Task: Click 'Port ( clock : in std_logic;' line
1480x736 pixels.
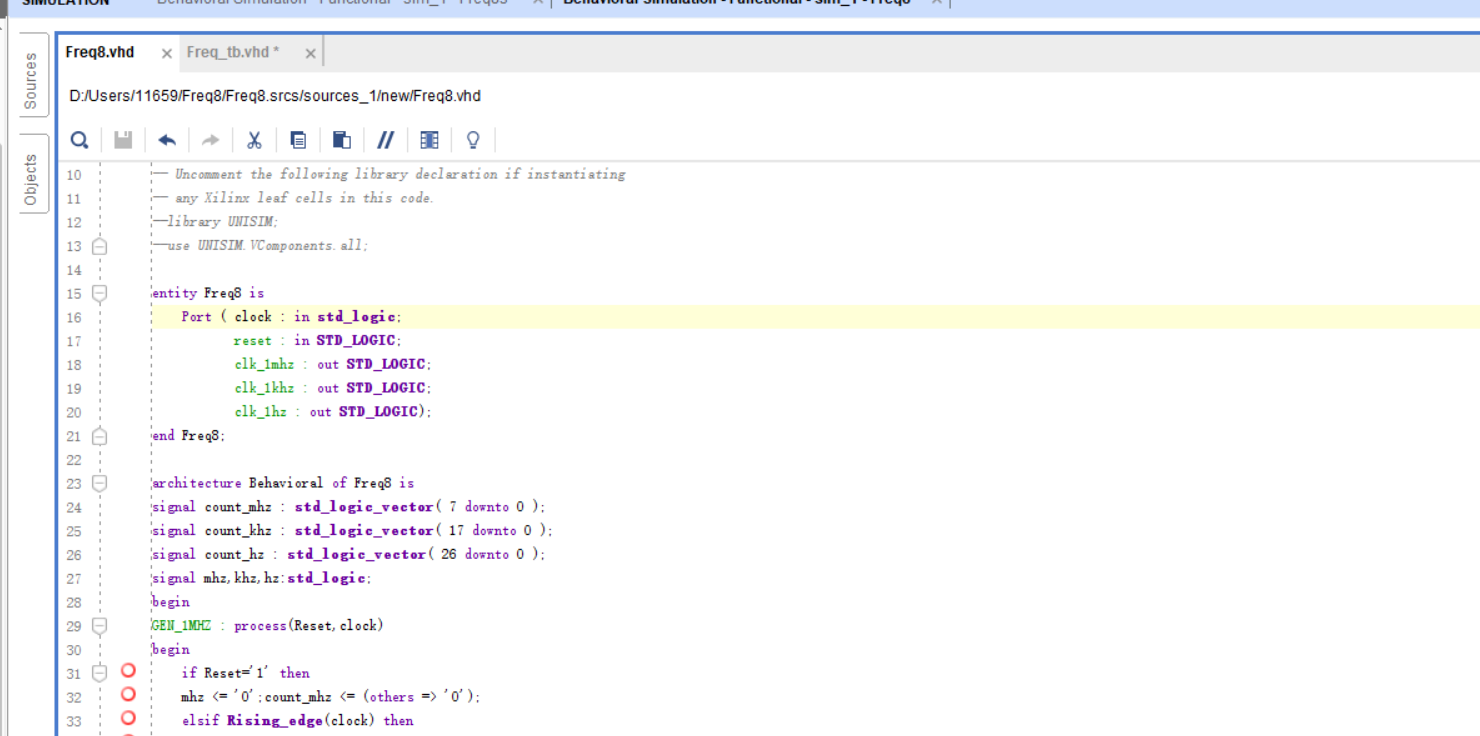Action: point(292,317)
